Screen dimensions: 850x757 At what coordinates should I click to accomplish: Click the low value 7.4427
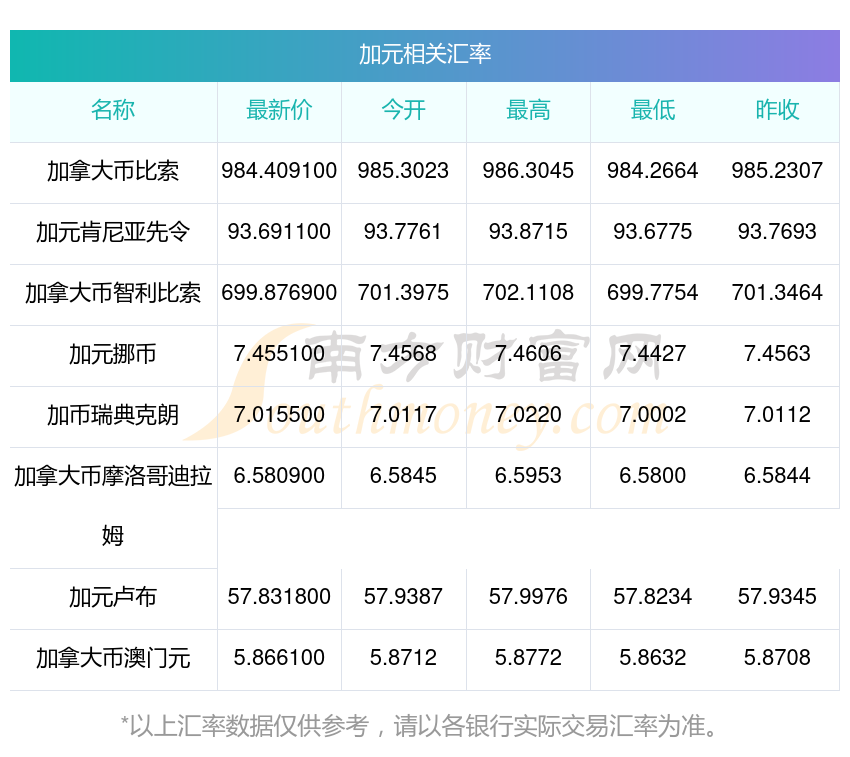click(x=653, y=354)
